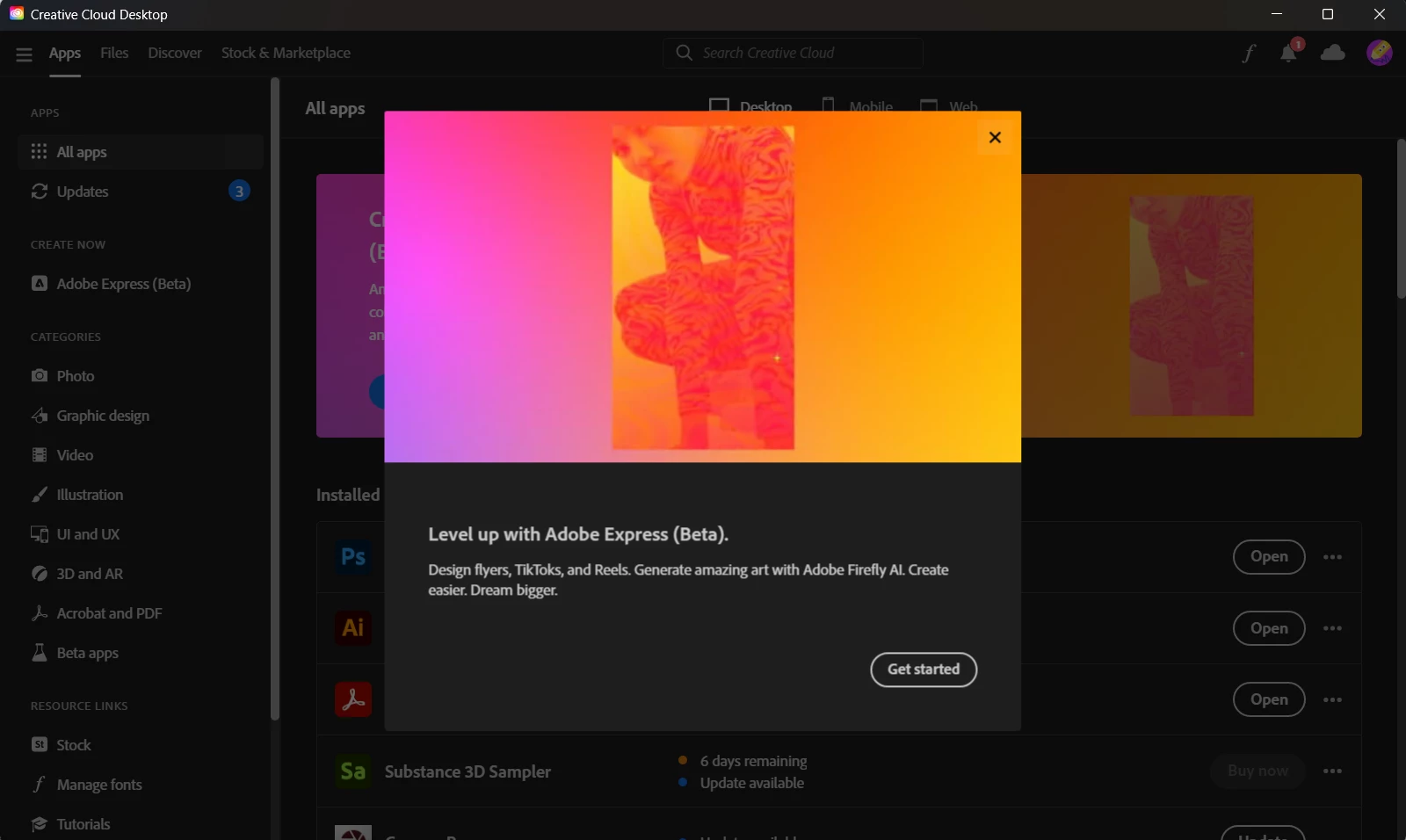The image size is (1406, 840).
Task: Click the Acrobat app icon
Action: point(353,699)
